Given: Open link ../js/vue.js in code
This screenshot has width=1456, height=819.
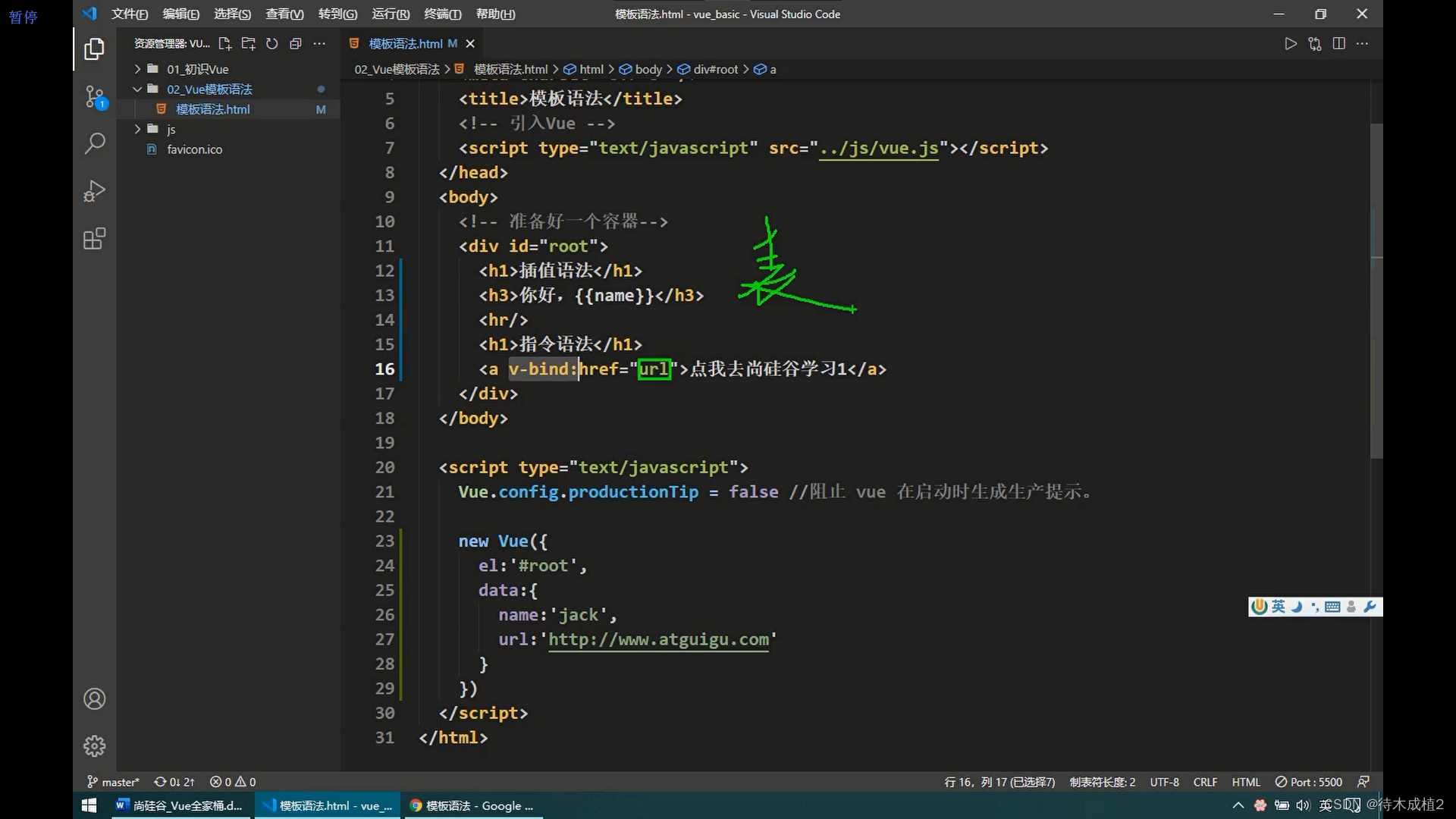Looking at the screenshot, I should pyautogui.click(x=879, y=149).
